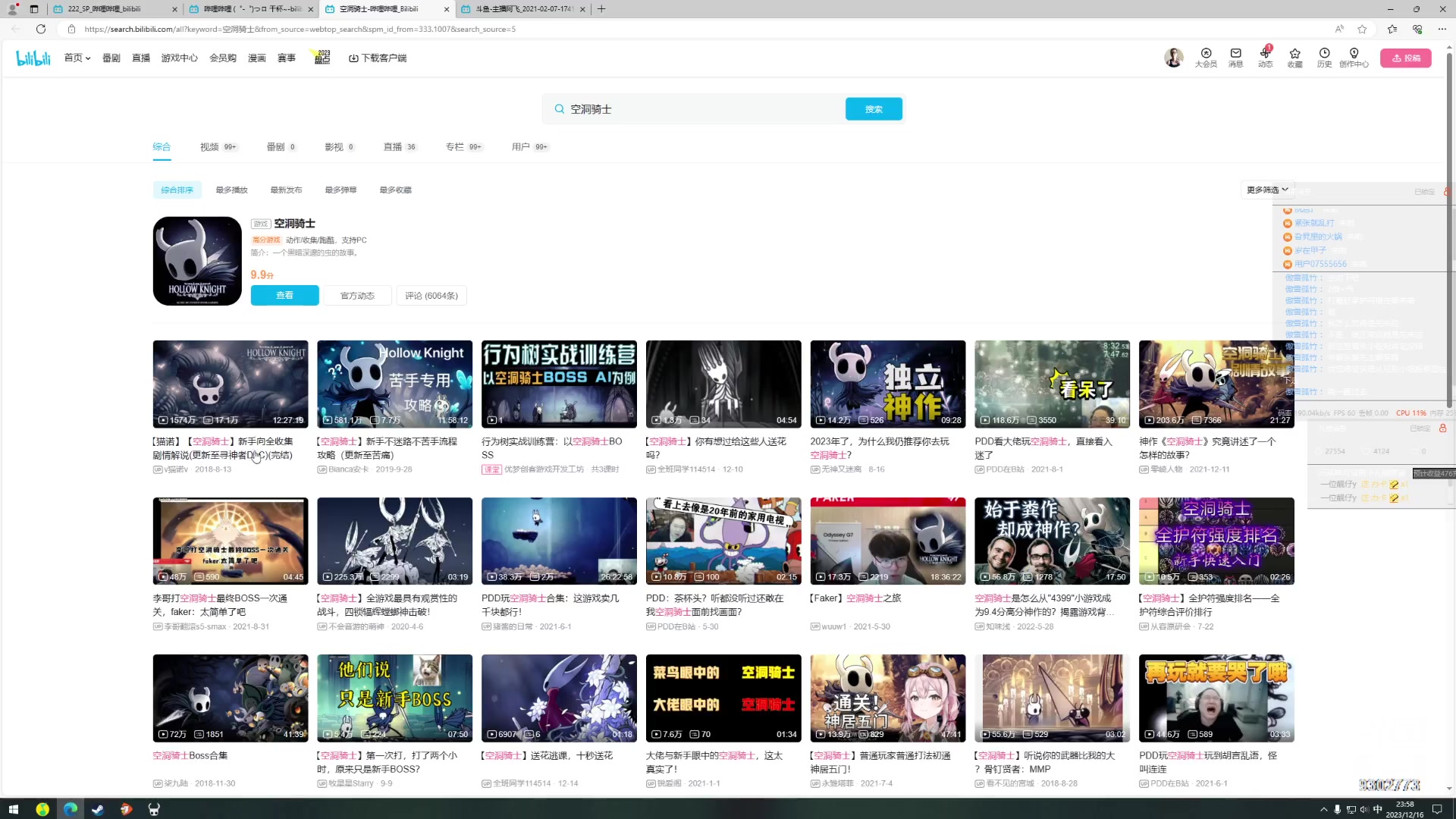The width and height of the screenshot is (1456, 819).
Task: Click 番剧 in top navigation
Action: point(111,58)
